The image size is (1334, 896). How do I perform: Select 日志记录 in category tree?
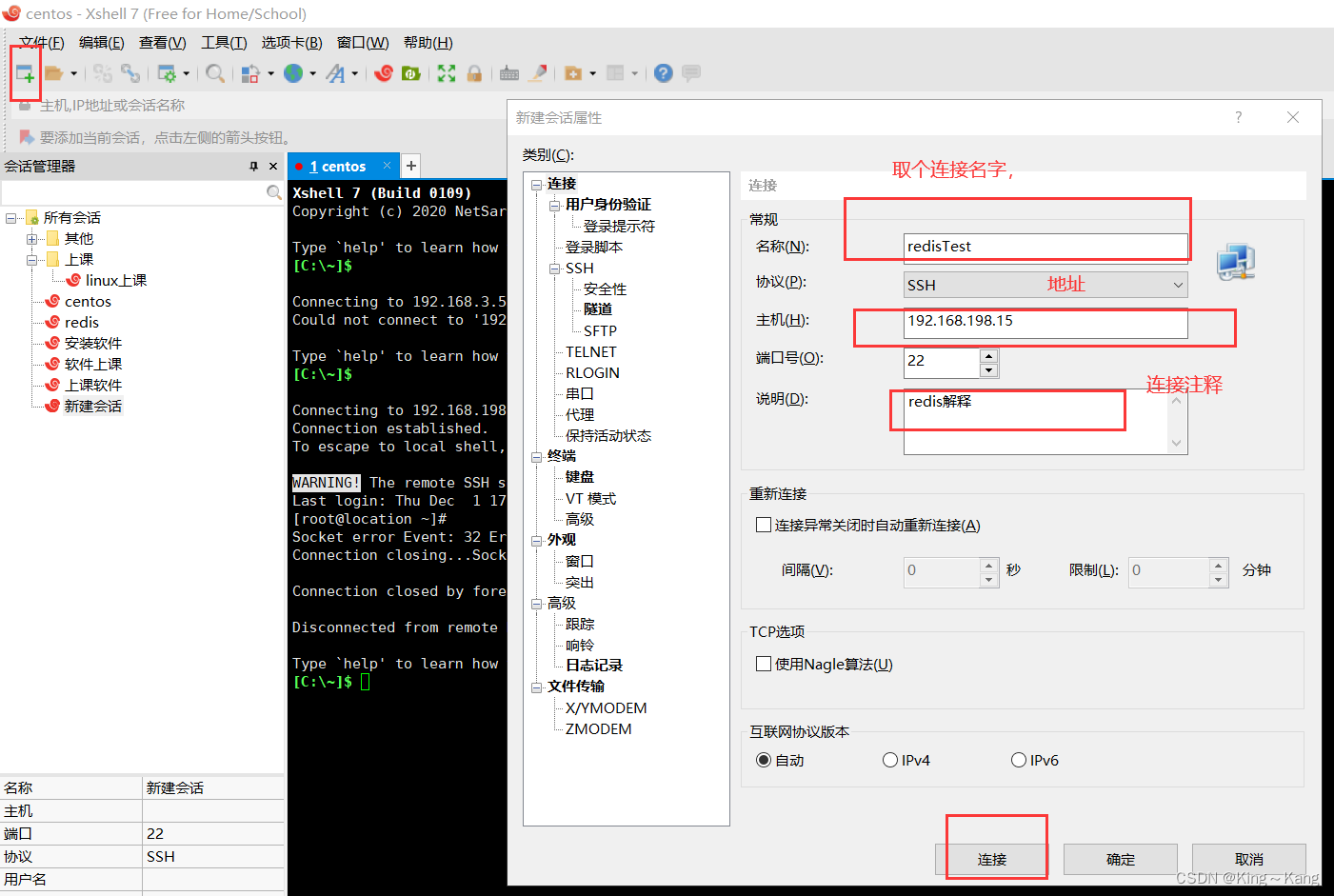click(594, 666)
